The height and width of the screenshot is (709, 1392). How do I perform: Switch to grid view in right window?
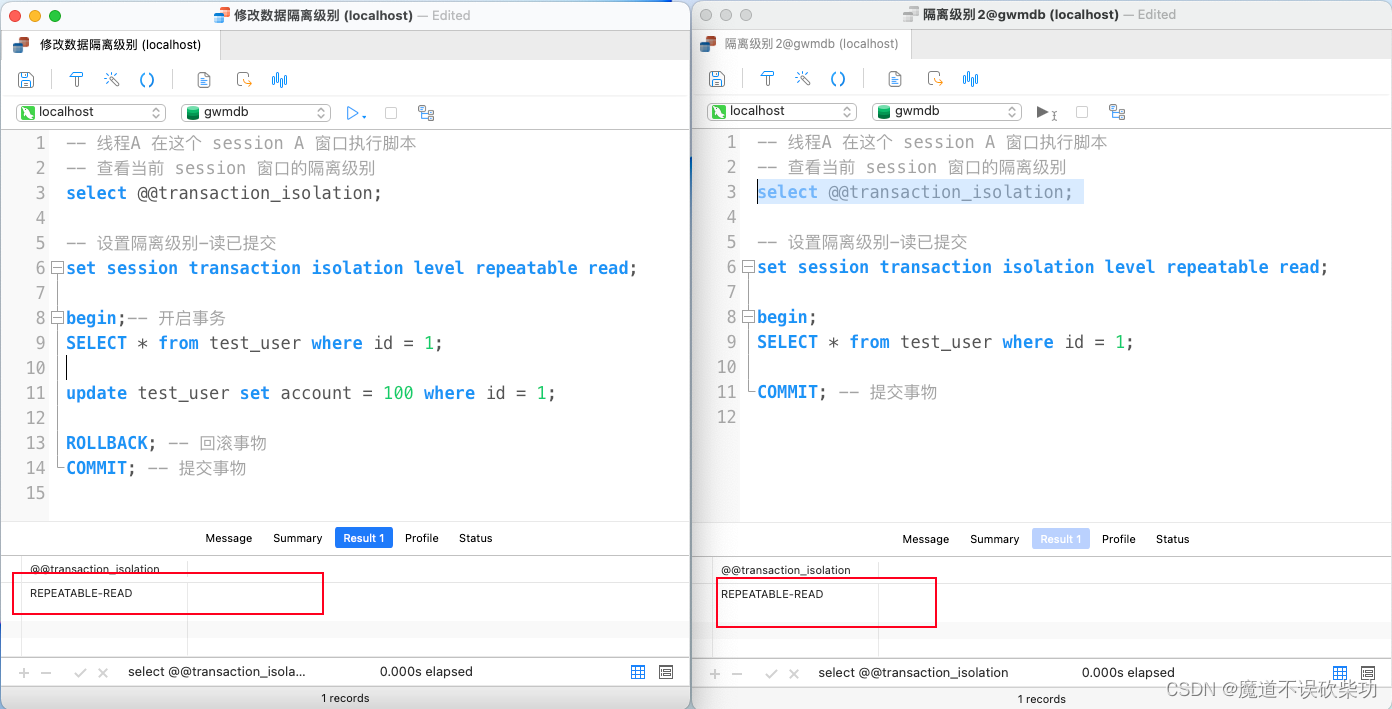[1340, 673]
